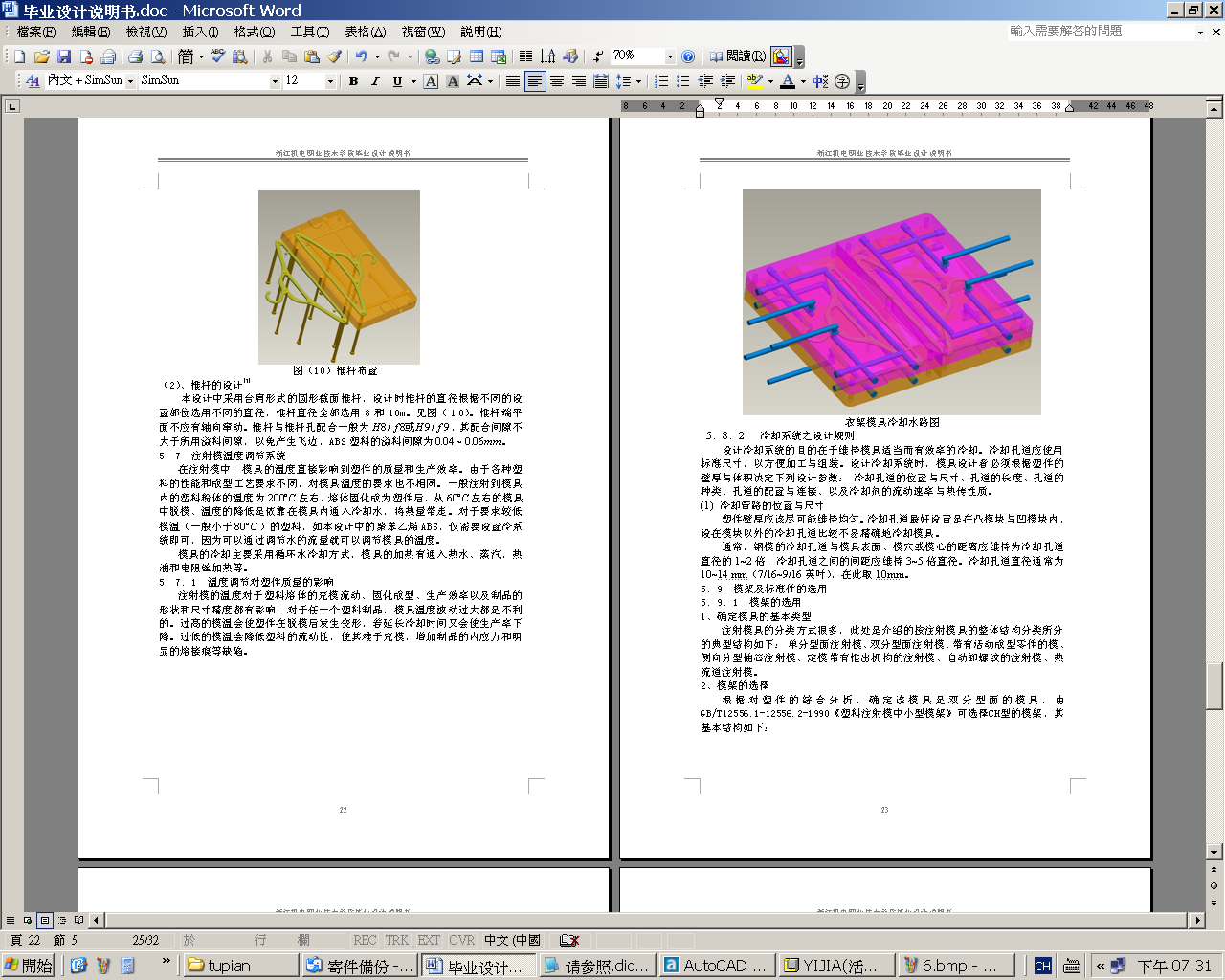The image size is (1225, 980).
Task: Open the style dropdown 內文 + SimSun
Action: pos(130,81)
